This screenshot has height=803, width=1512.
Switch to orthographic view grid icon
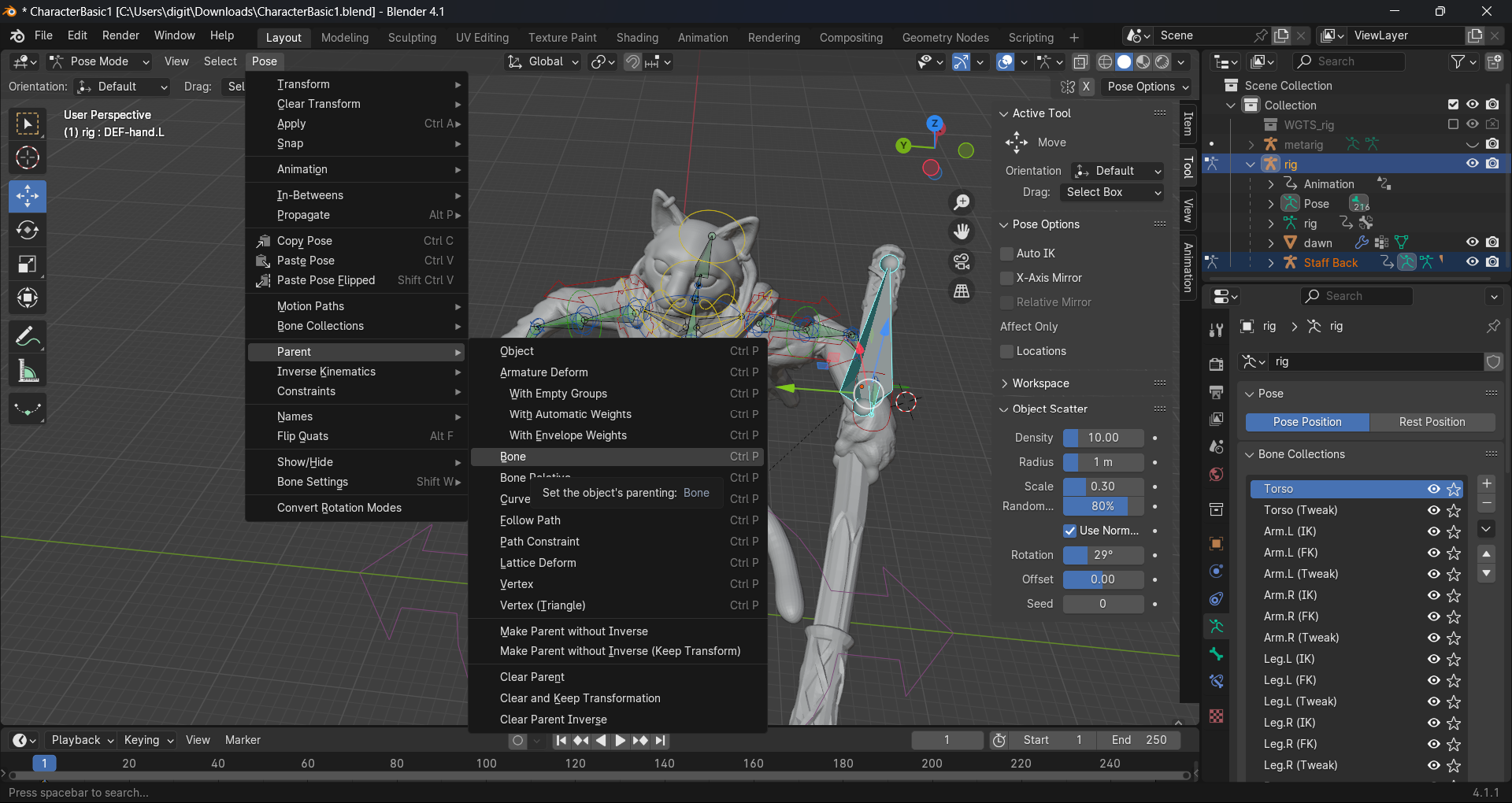pos(962,291)
